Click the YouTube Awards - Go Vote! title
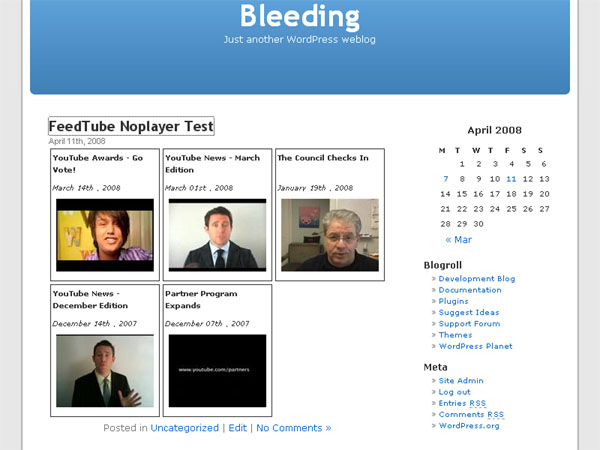 click(x=98, y=164)
